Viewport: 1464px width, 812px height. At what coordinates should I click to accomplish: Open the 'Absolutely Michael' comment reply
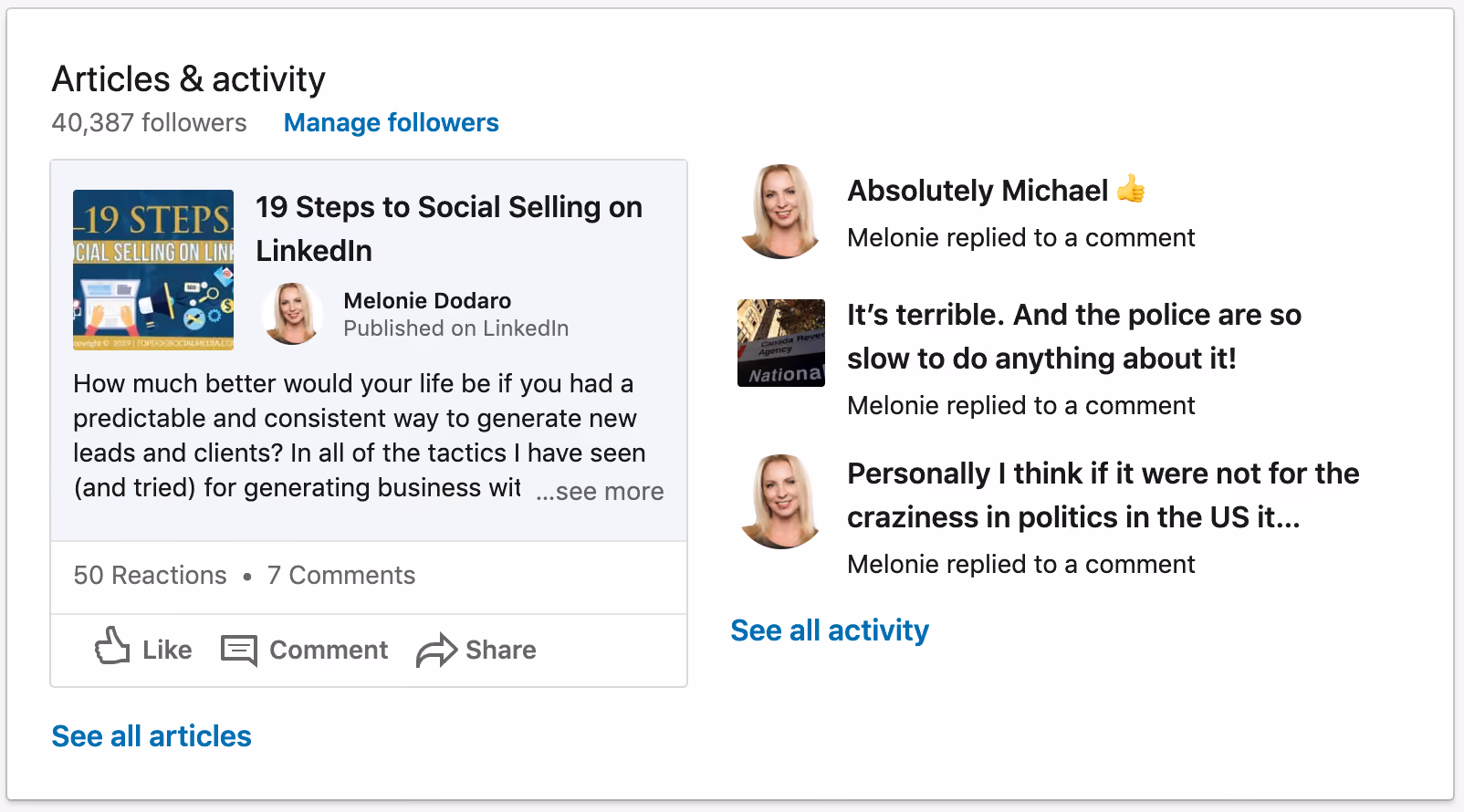click(997, 191)
